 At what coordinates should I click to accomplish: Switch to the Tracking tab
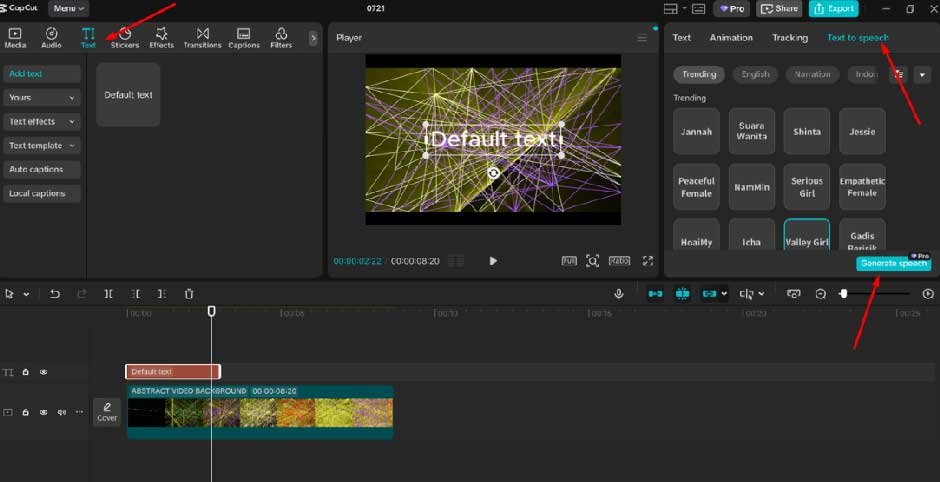click(x=789, y=38)
